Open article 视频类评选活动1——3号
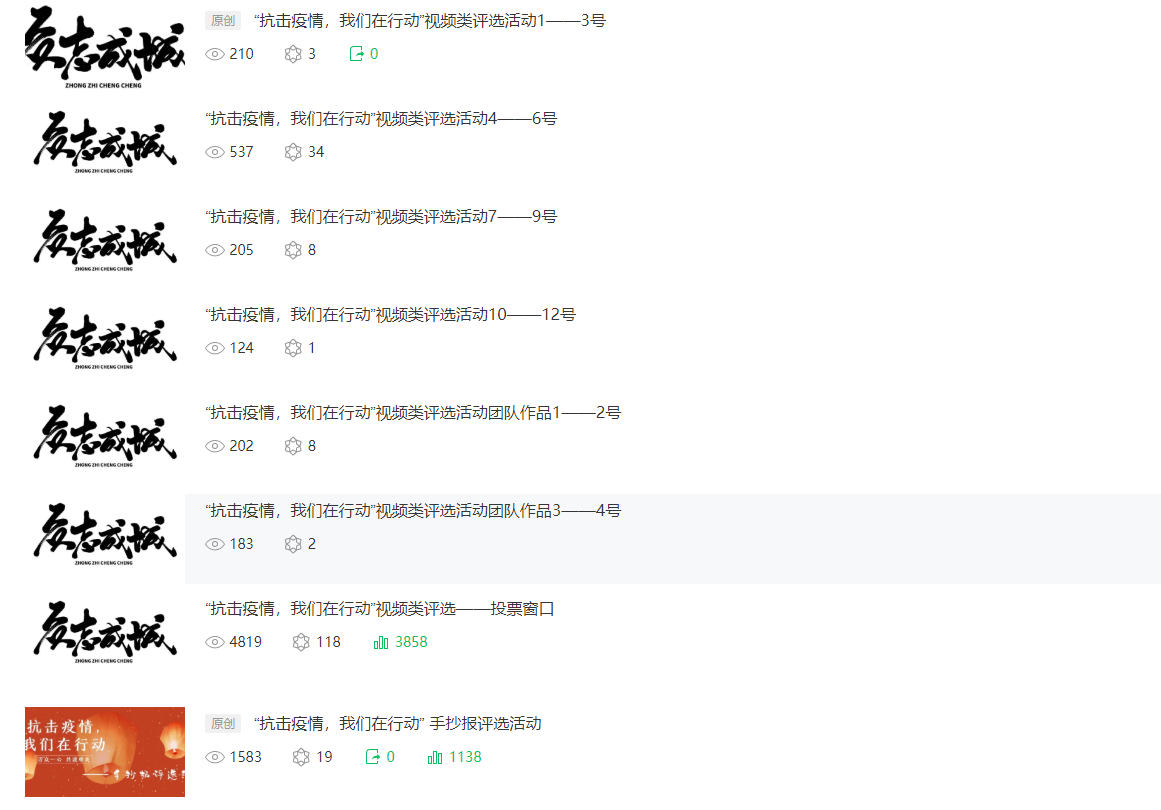The height and width of the screenshot is (810, 1161). pyautogui.click(x=429, y=21)
